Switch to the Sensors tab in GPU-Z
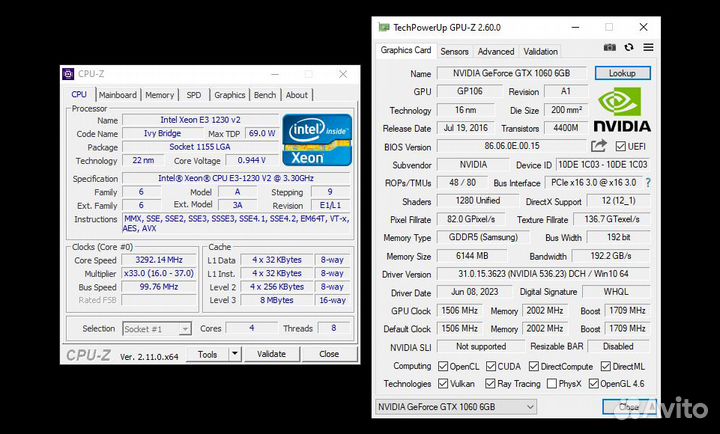The image size is (720, 434). point(454,51)
